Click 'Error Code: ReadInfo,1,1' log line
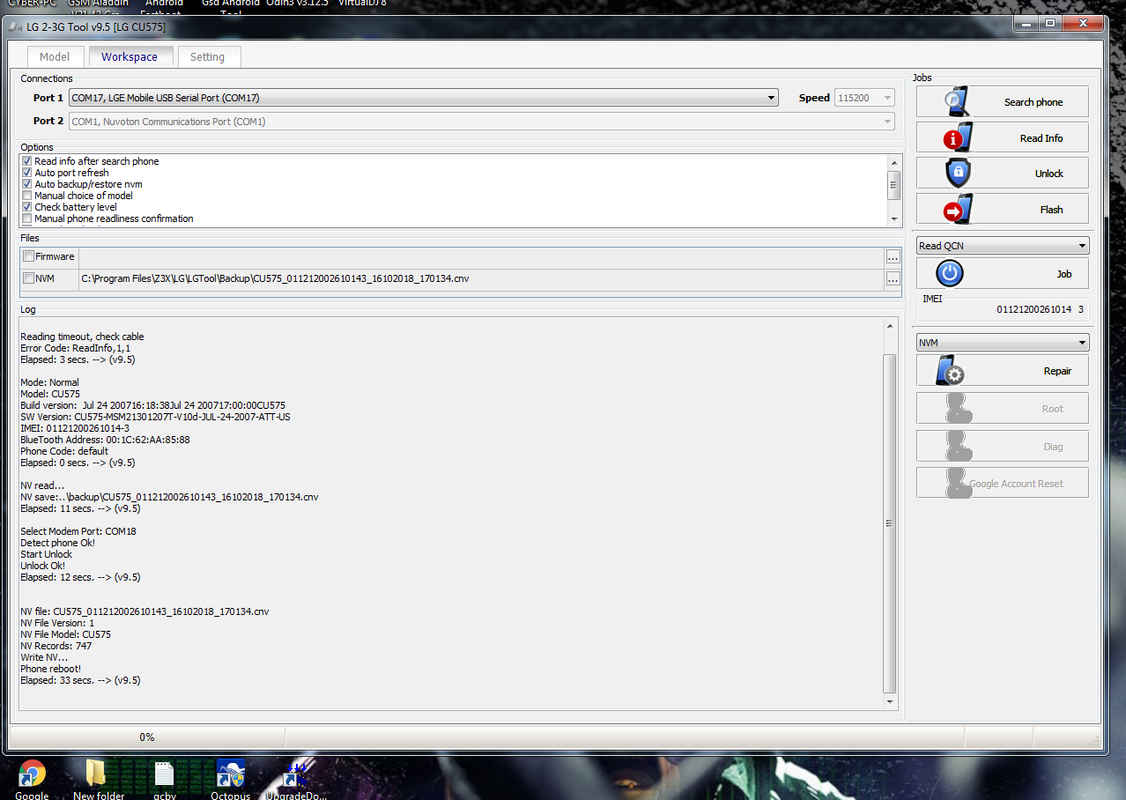Image resolution: width=1126 pixels, height=800 pixels. tap(75, 348)
